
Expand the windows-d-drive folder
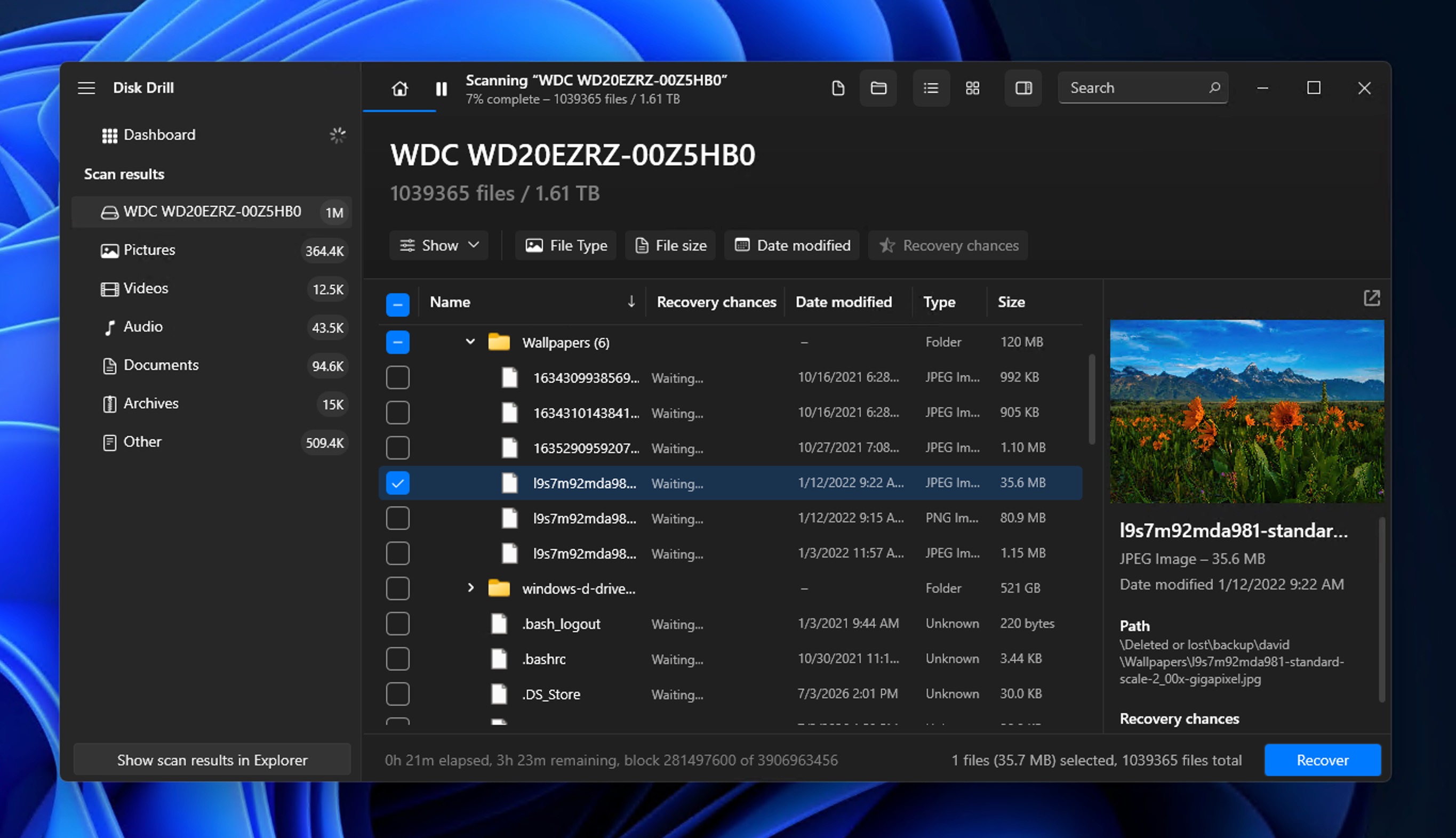[x=470, y=587]
